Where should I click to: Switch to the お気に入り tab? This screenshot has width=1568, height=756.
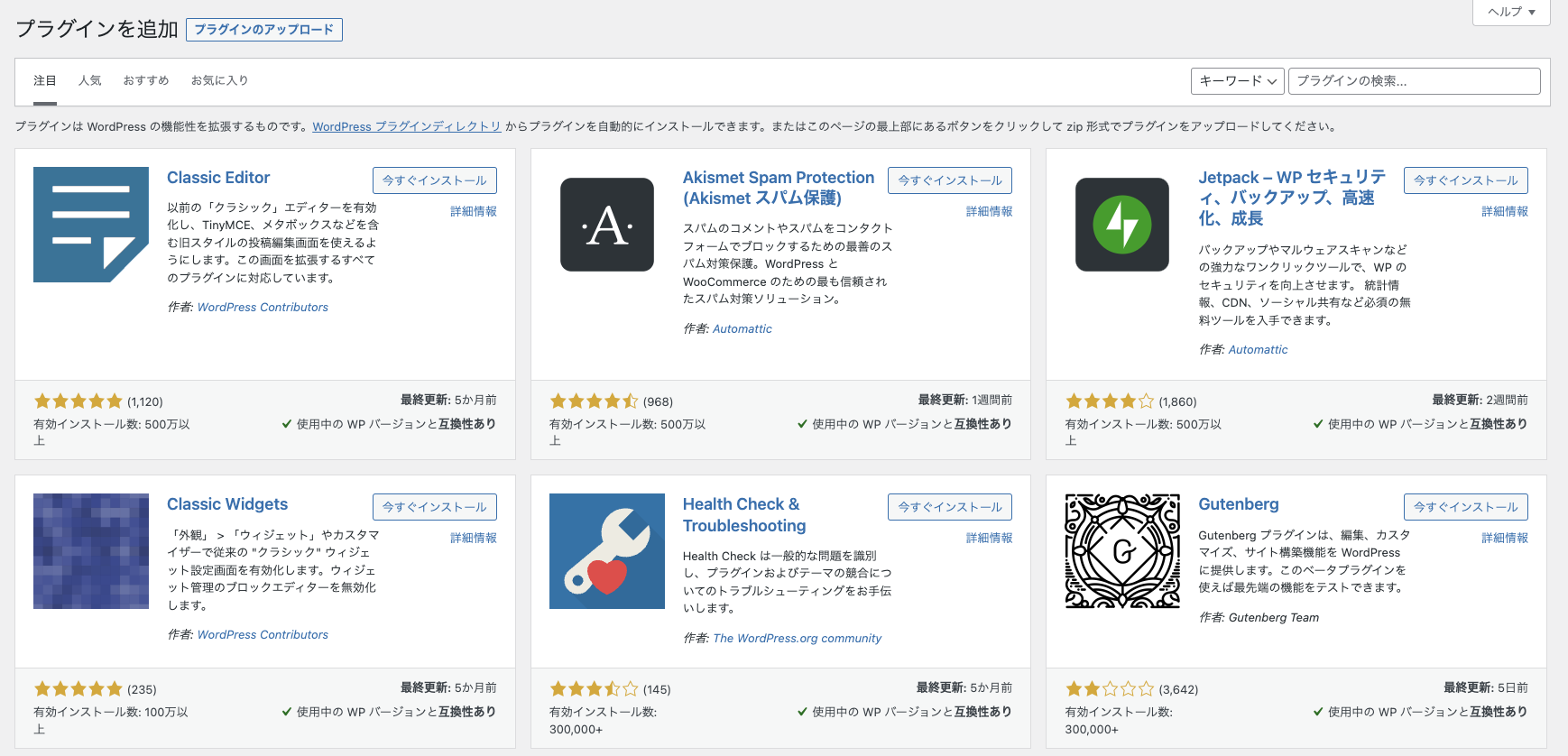pyautogui.click(x=219, y=80)
